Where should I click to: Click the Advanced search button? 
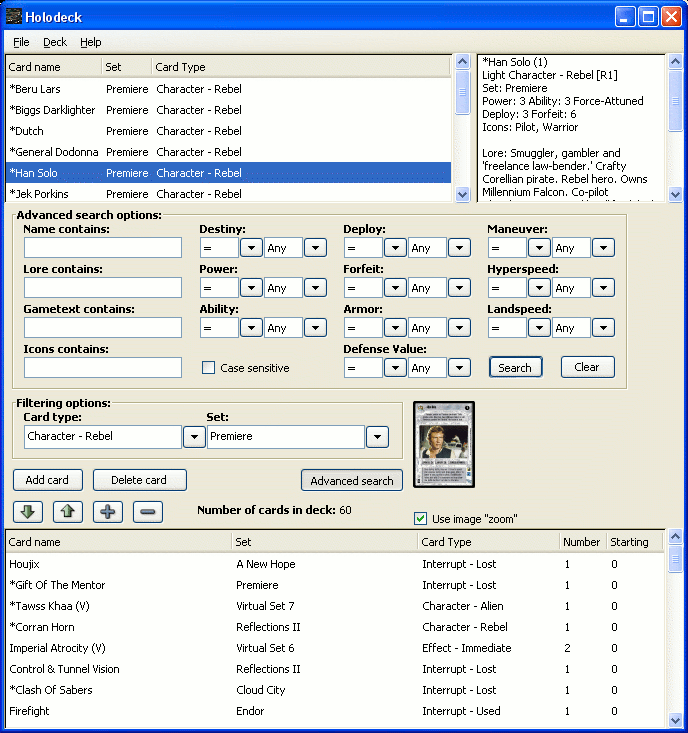[x=352, y=481]
